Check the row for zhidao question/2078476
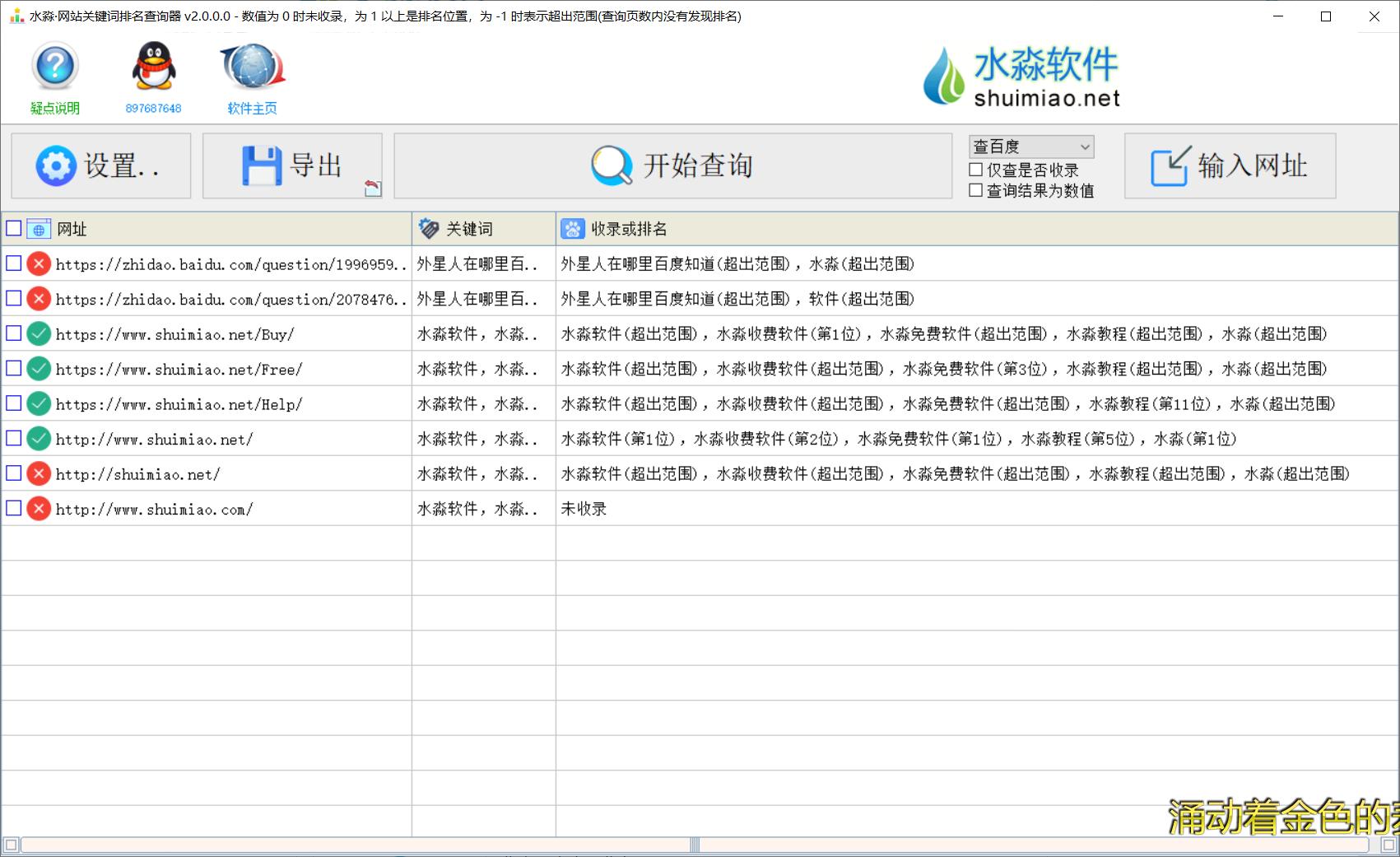The image size is (1400, 857). (14, 298)
